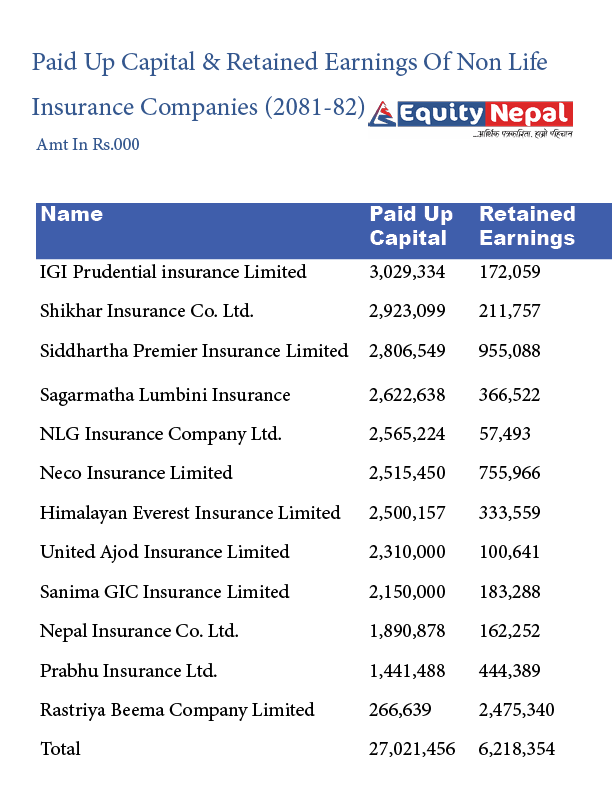Select Prabhu Insurance Ltd. name
Image resolution: width=612 pixels, height=792 pixels.
[x=129, y=671]
